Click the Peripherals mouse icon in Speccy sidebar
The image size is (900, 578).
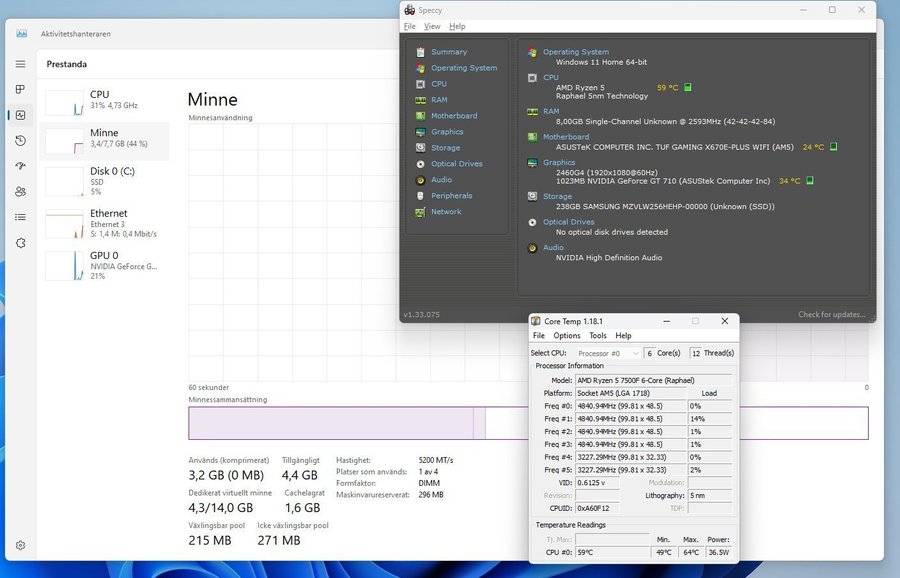(x=420, y=196)
